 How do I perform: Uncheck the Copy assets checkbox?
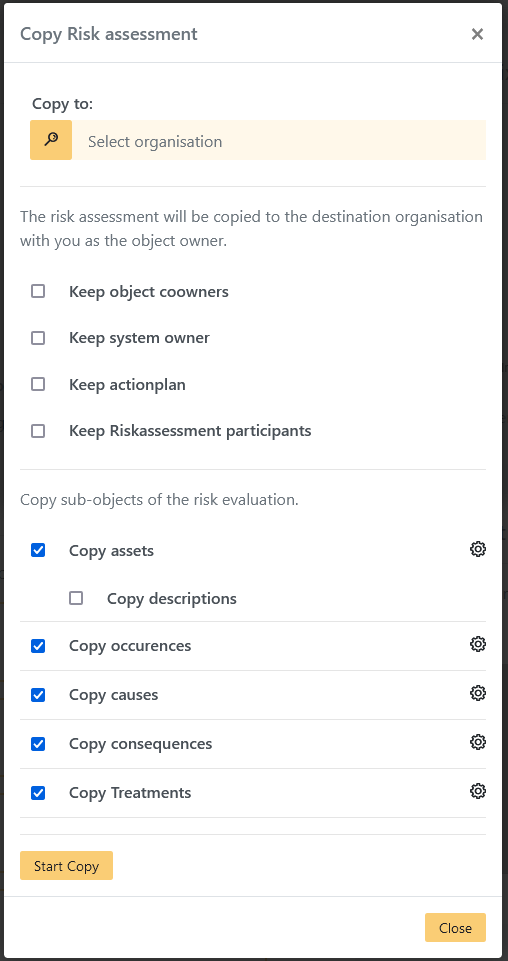pos(38,550)
